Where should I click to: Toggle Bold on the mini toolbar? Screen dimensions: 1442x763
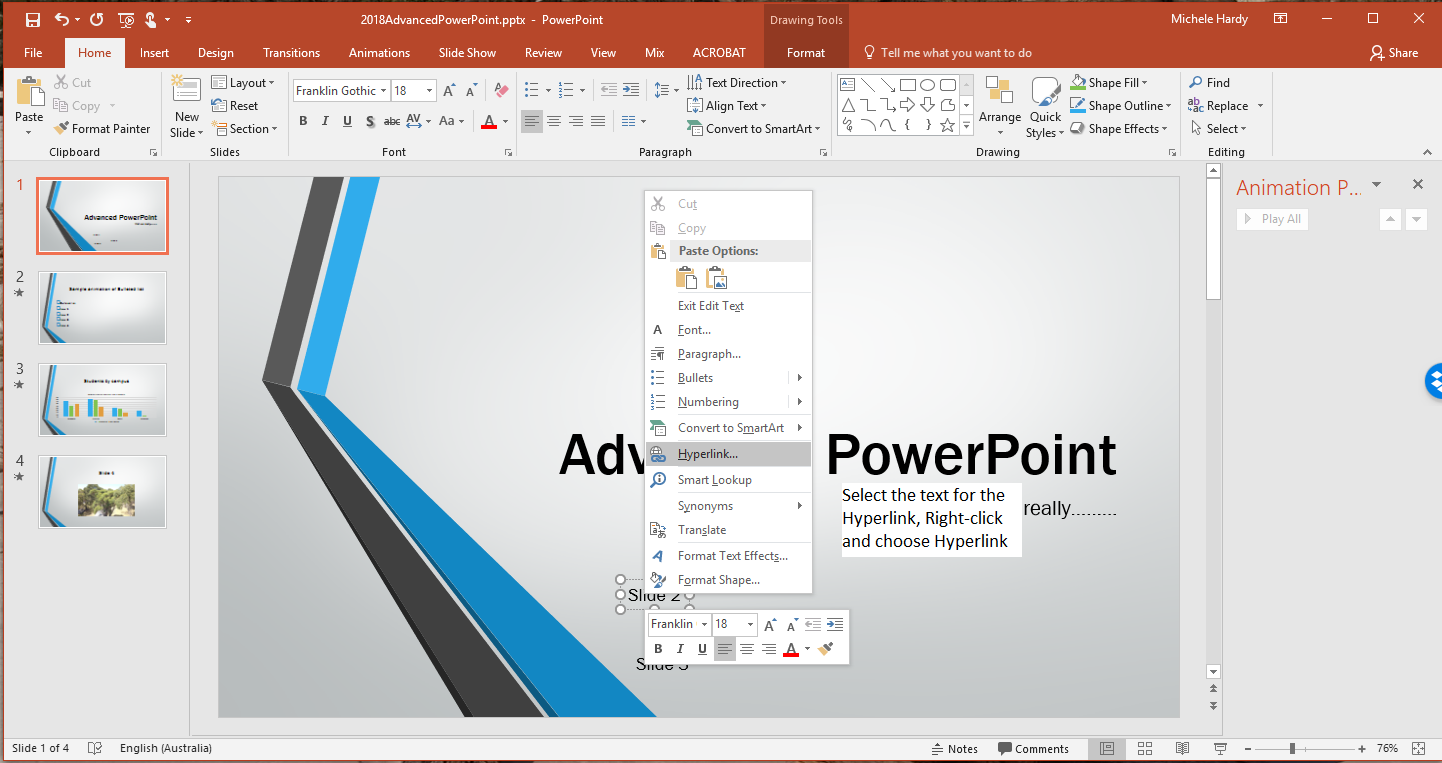[x=658, y=649]
